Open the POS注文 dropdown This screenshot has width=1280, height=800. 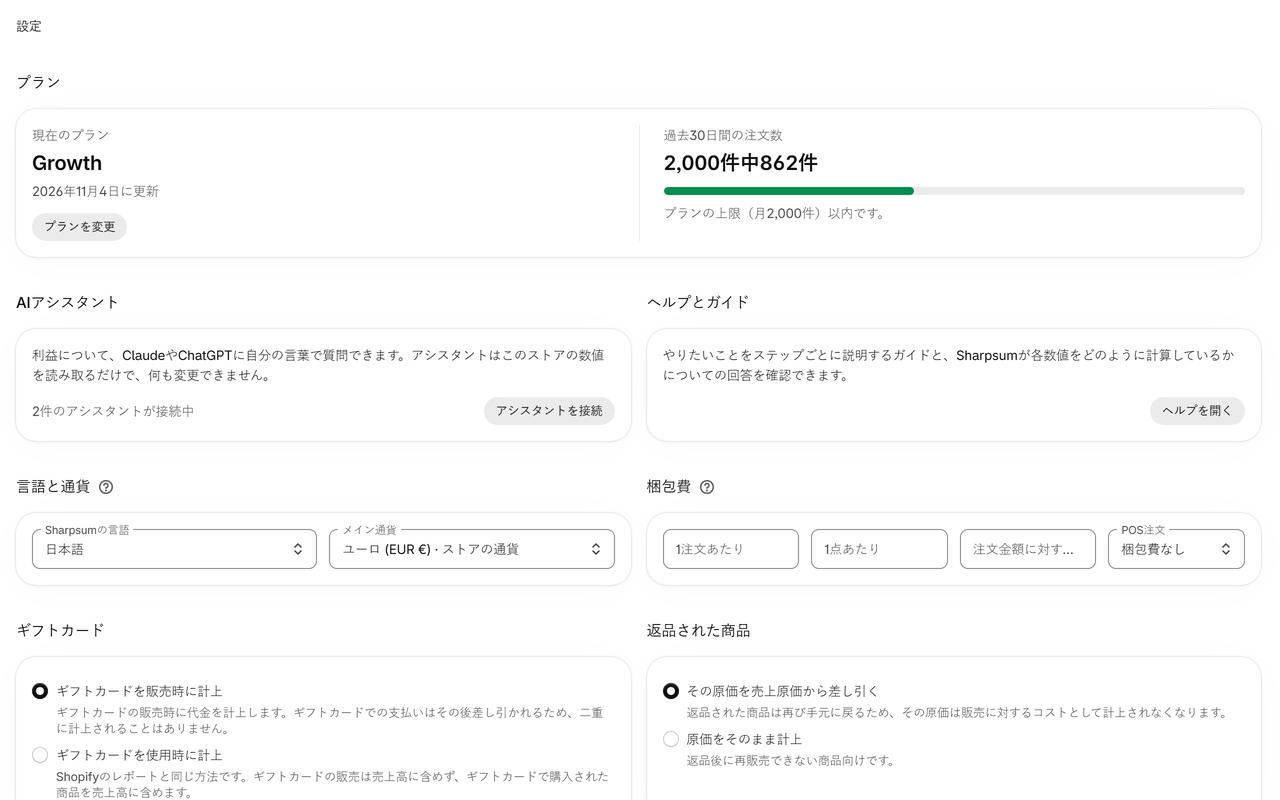point(1176,549)
